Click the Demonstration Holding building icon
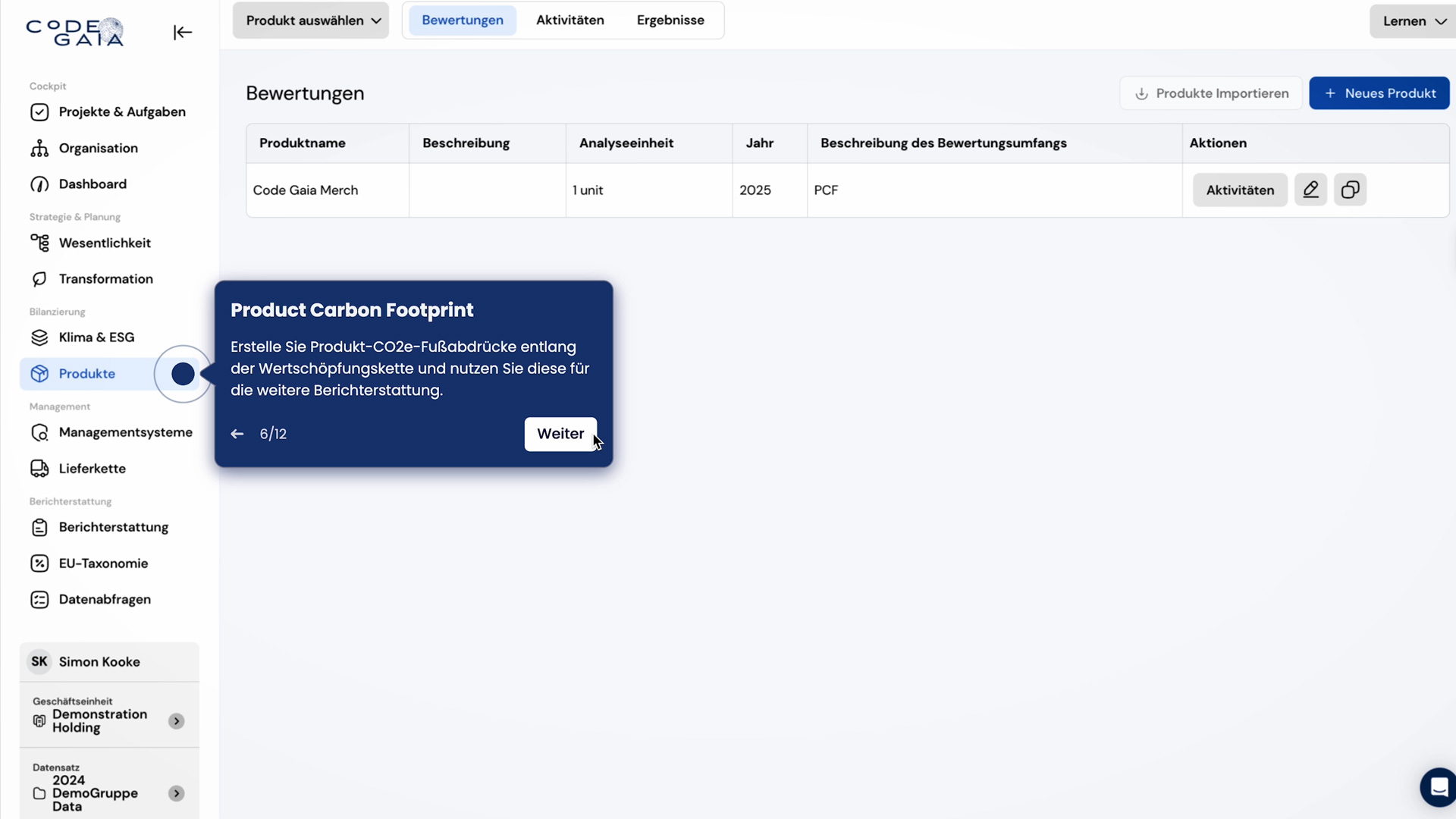Screen dimensions: 1456x819 point(39,721)
